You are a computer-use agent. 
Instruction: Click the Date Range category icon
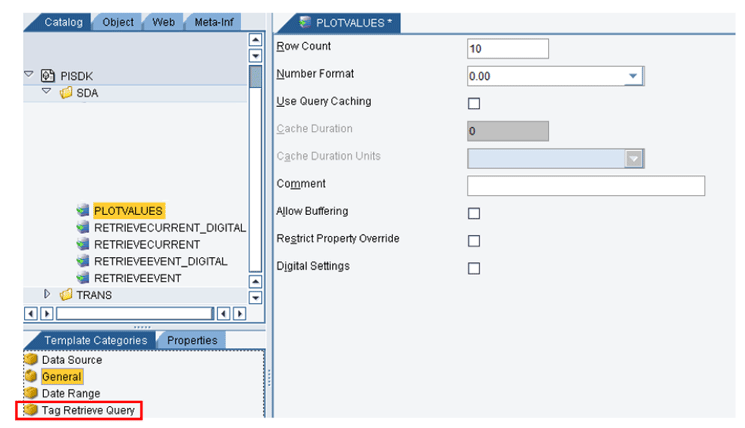(x=31, y=393)
